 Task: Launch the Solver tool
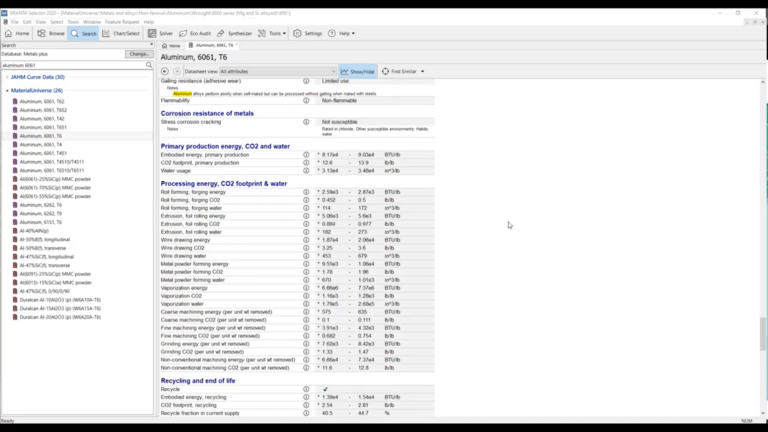click(x=161, y=33)
